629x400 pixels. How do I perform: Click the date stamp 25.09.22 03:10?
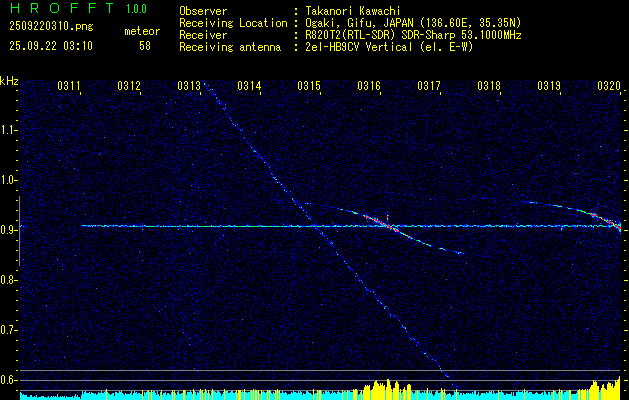pos(51,46)
